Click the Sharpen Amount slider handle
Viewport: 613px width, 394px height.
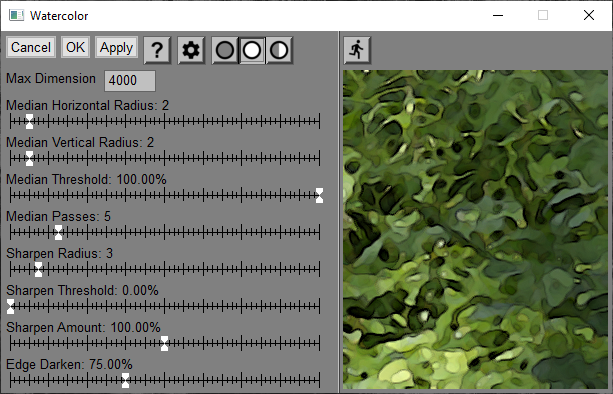pyautogui.click(x=165, y=343)
